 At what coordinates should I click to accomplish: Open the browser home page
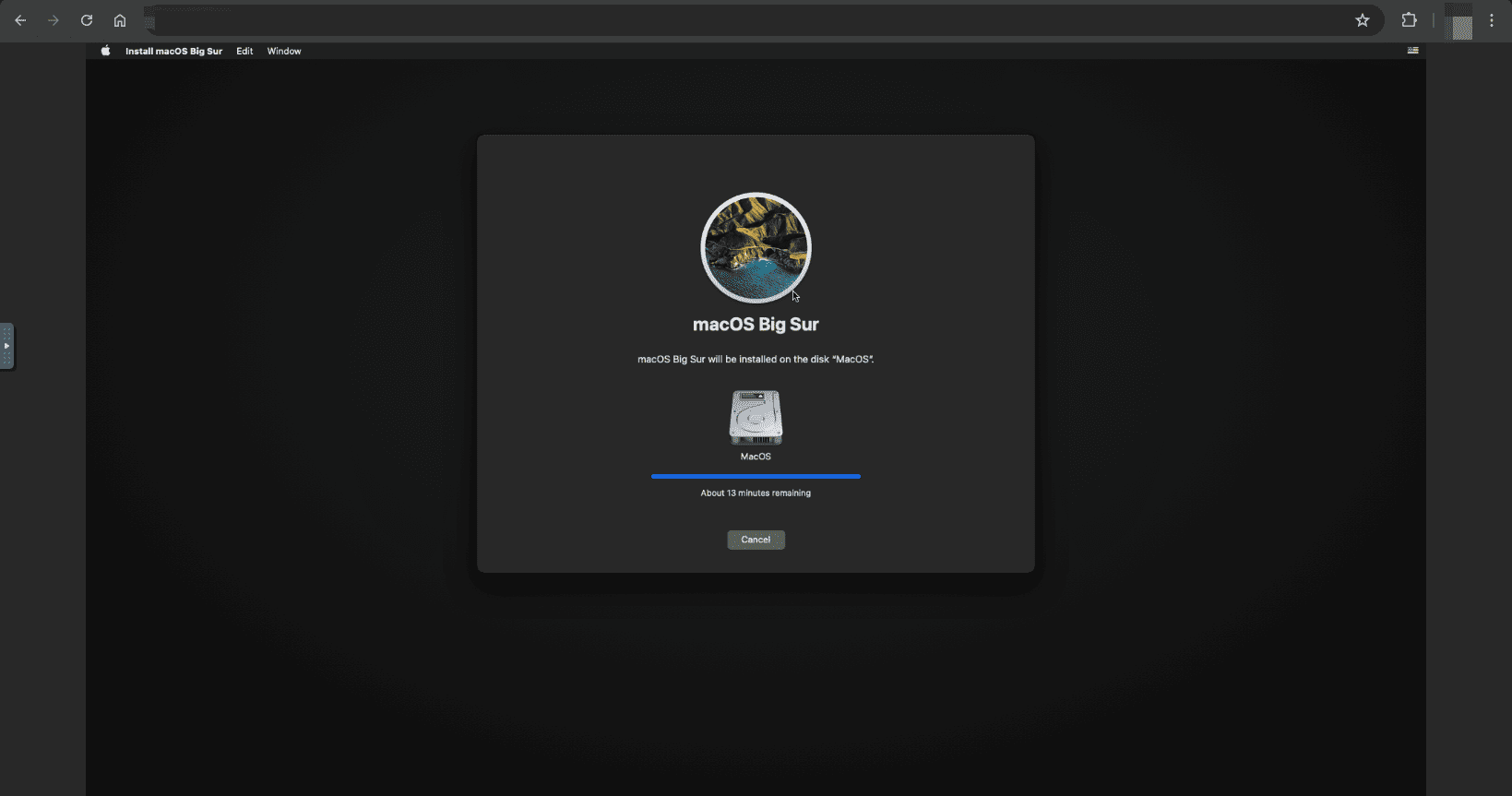[x=120, y=20]
